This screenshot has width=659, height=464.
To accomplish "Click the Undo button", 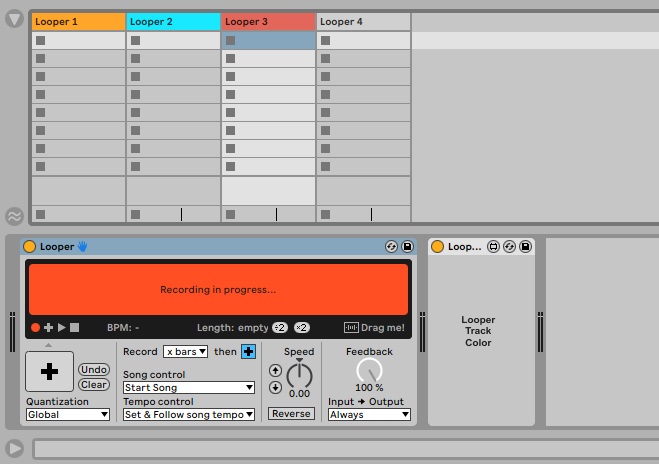I will (x=94, y=370).
